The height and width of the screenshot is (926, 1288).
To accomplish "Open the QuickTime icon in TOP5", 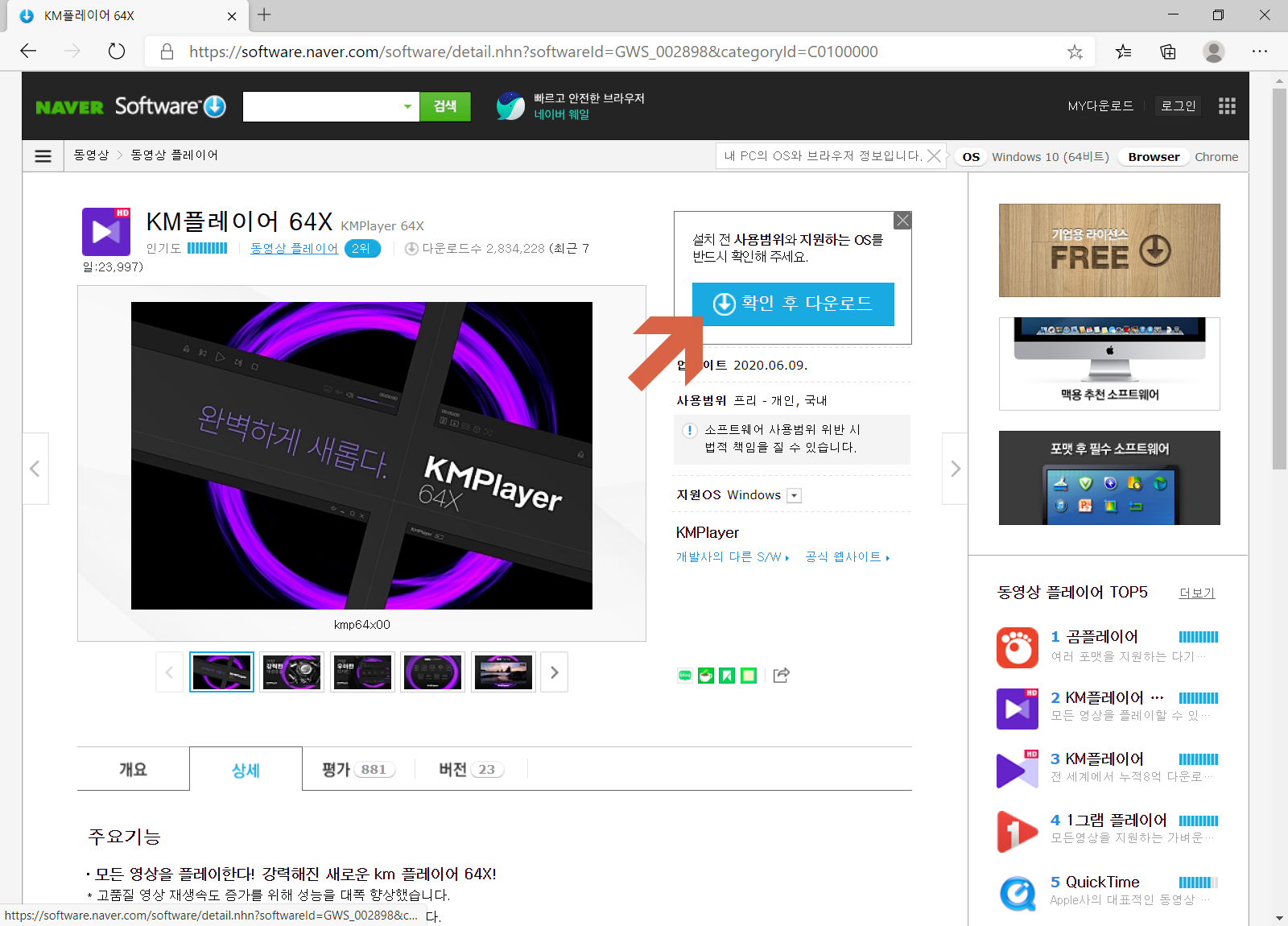I will point(1018,893).
